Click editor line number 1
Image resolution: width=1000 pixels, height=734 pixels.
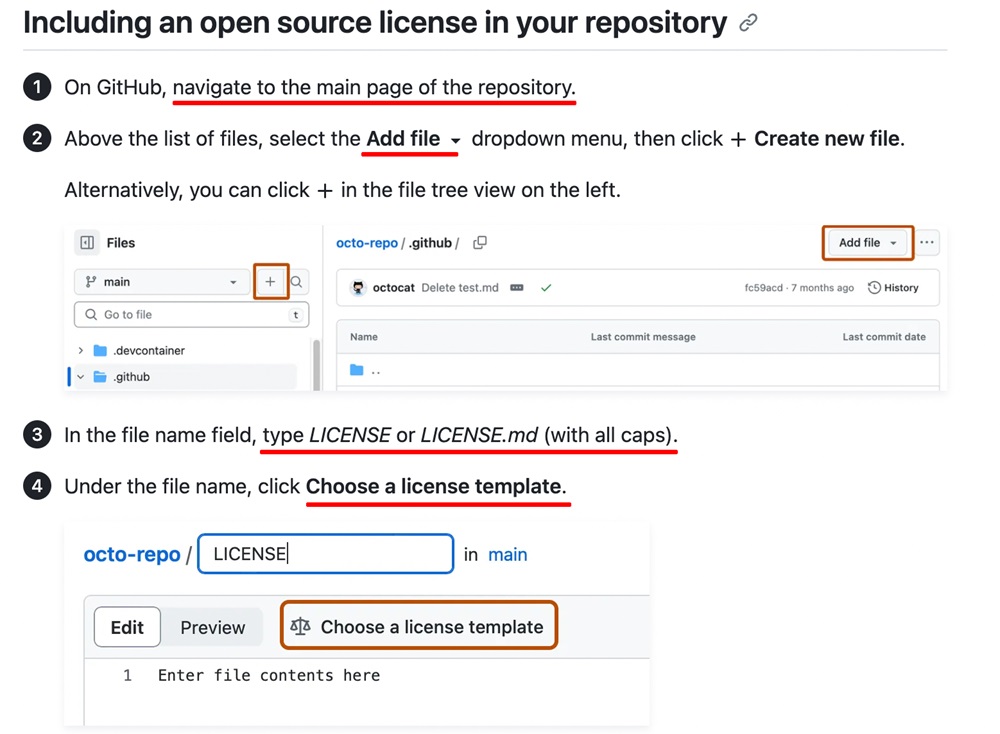coord(128,675)
